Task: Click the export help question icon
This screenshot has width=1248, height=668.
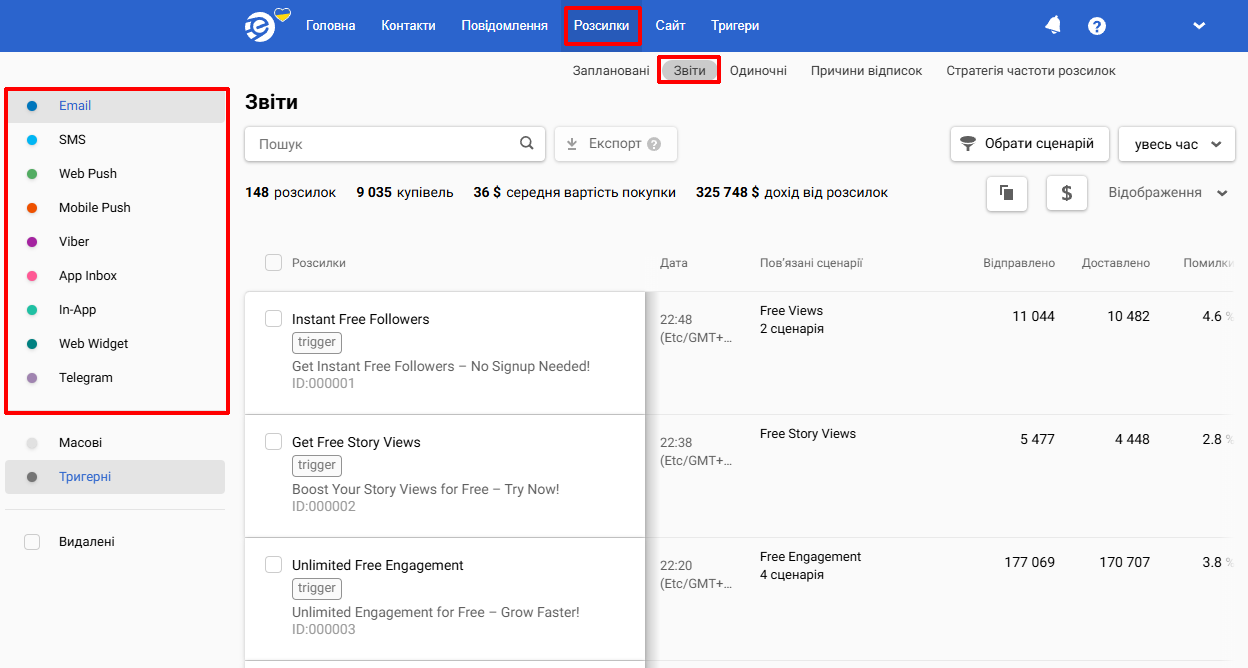Action: (654, 144)
